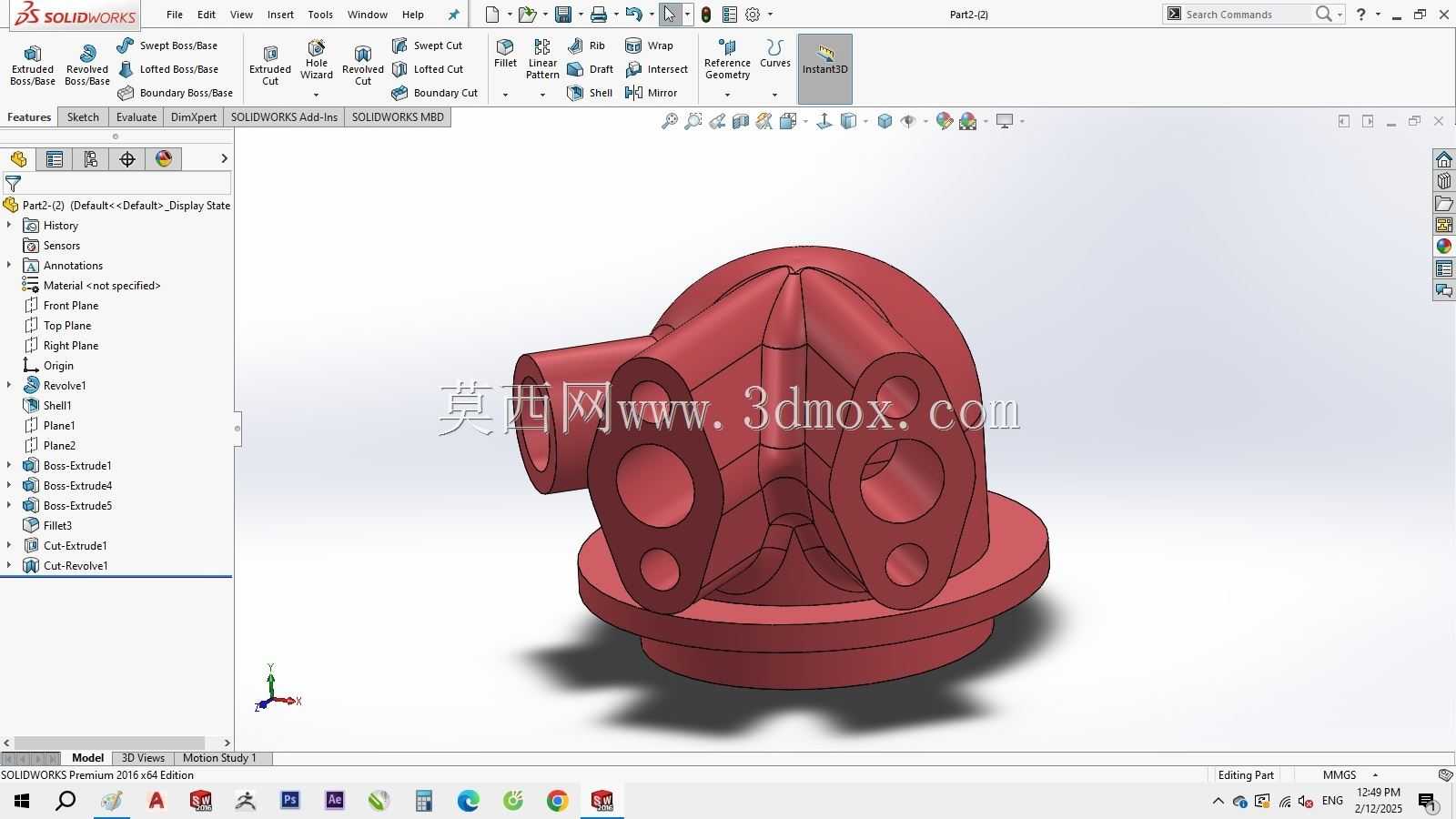Pin the SolidWorks menu bar
1456x819 pixels.
454,15
